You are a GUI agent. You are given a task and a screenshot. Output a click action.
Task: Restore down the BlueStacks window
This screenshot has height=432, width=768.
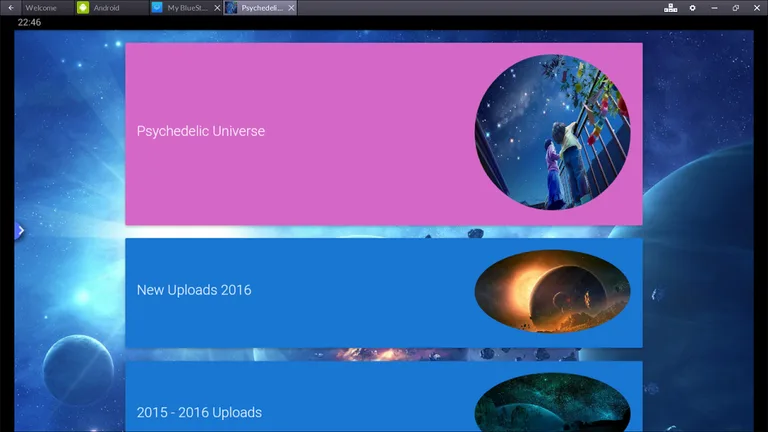point(736,8)
